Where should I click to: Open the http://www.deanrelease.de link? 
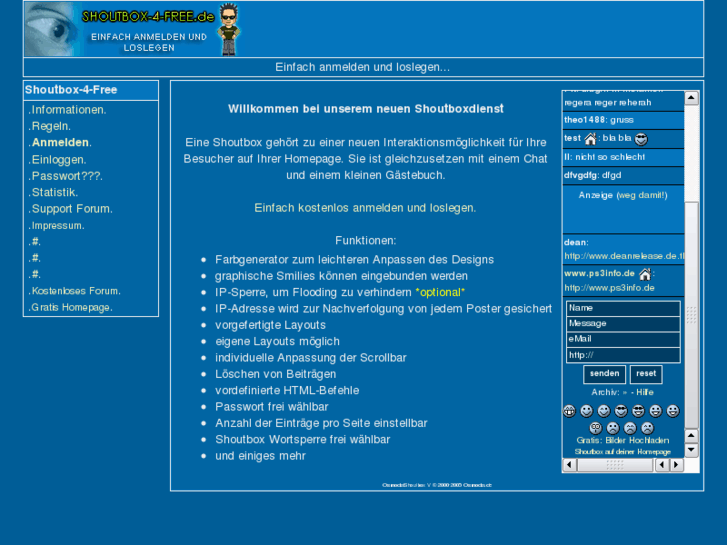click(624, 256)
